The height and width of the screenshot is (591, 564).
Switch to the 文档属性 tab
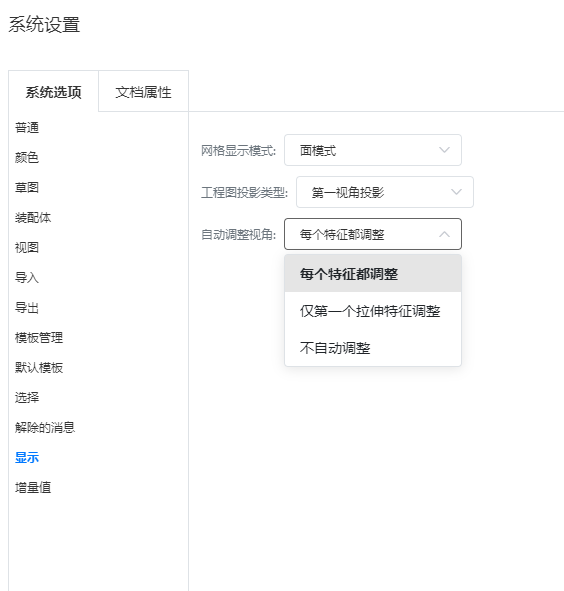tap(143, 92)
